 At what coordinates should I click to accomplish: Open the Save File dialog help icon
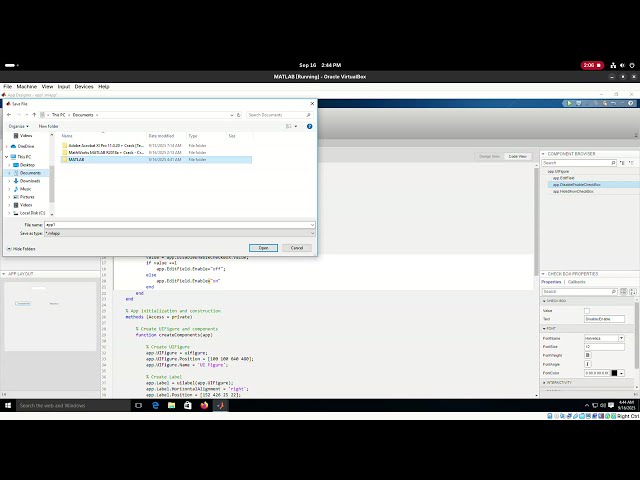coord(309,126)
